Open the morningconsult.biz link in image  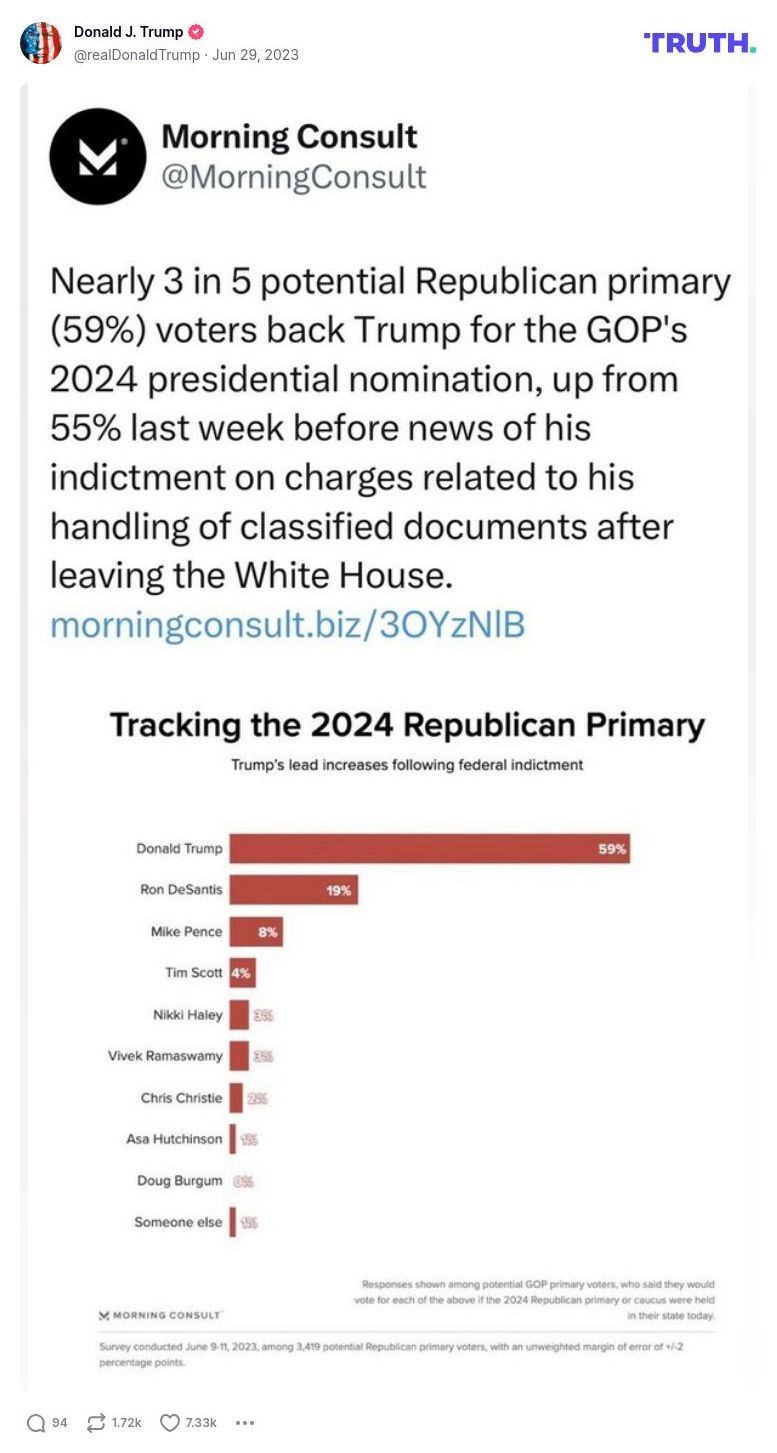click(287, 625)
